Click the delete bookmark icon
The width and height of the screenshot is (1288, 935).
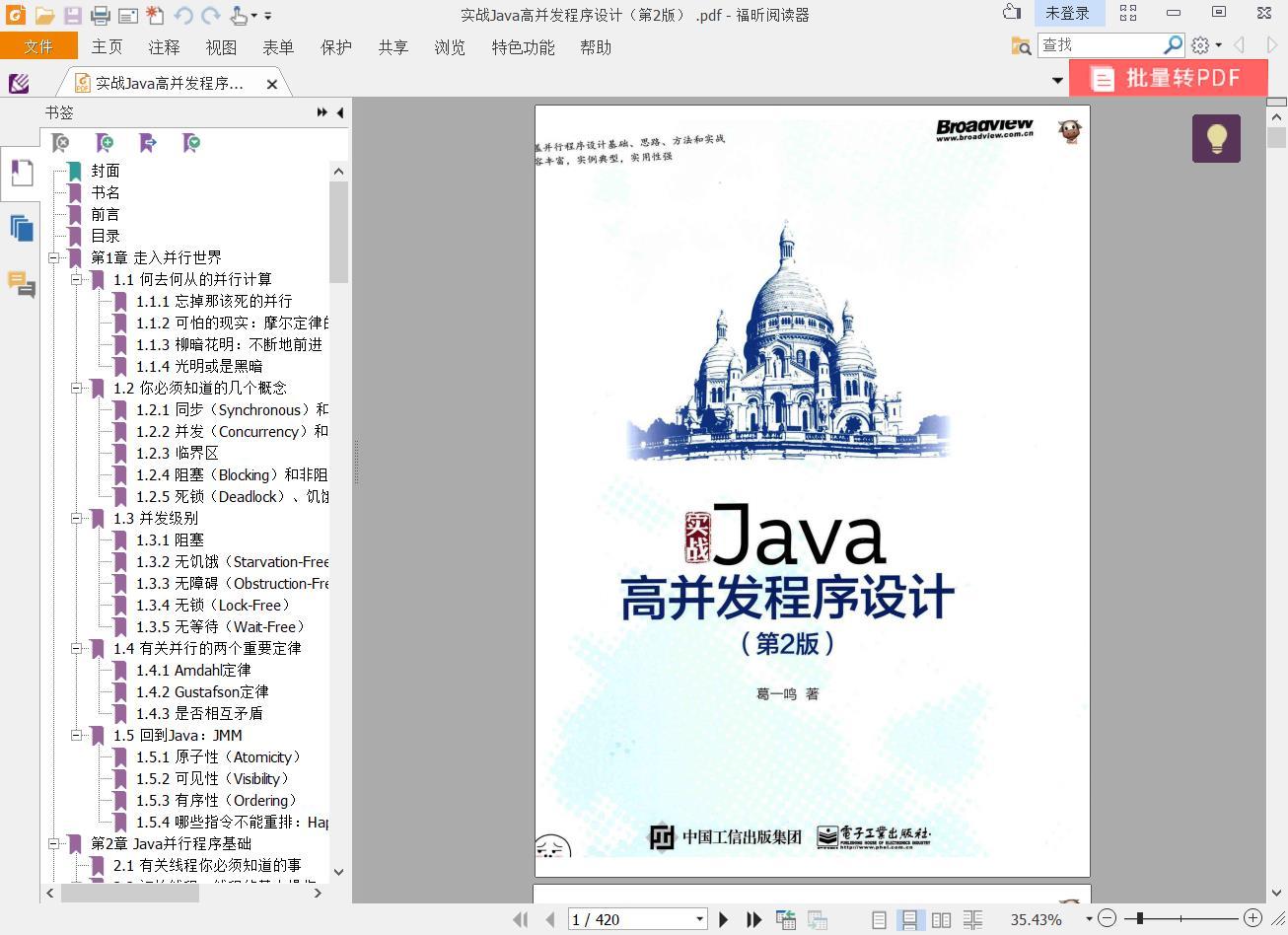[x=61, y=143]
